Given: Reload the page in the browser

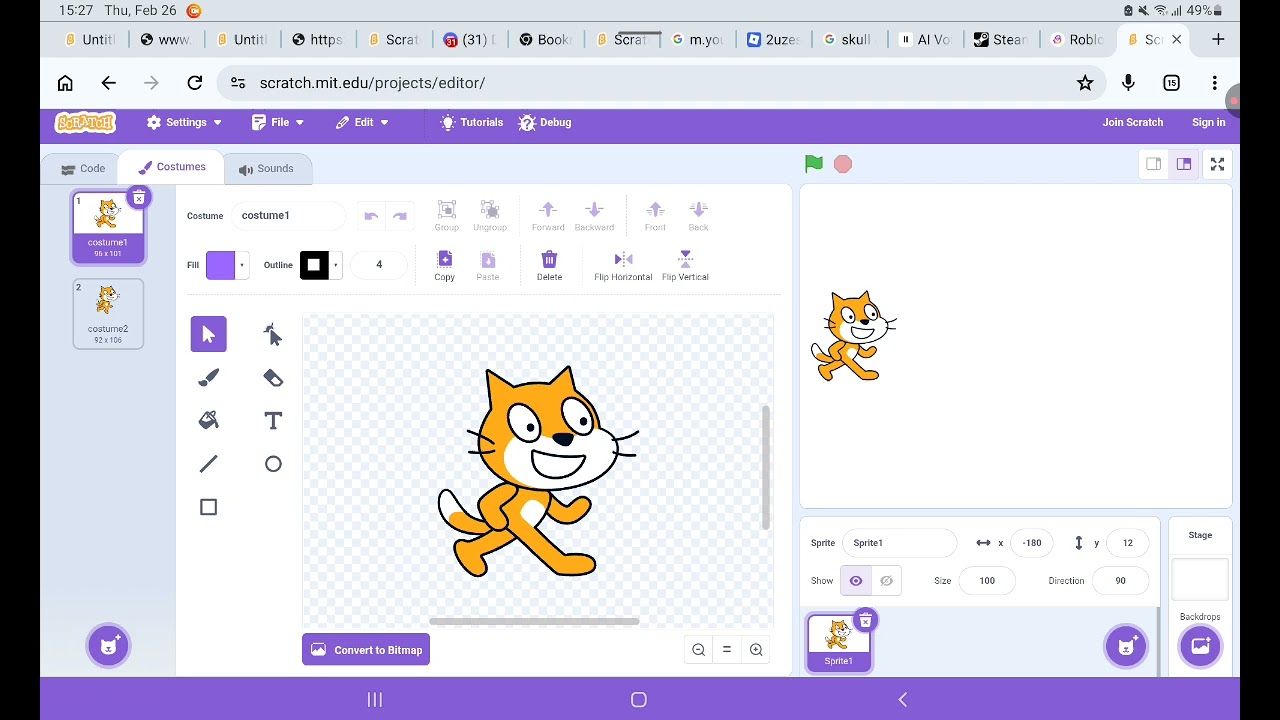Looking at the screenshot, I should (x=195, y=83).
